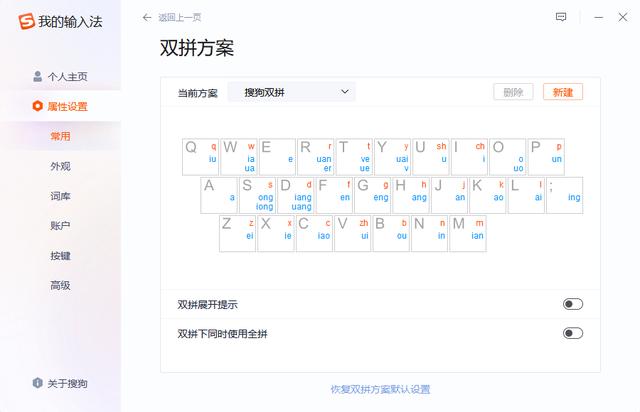Toggle 双拼下同时使用全拼 switch
The image size is (640, 412).
[573, 333]
